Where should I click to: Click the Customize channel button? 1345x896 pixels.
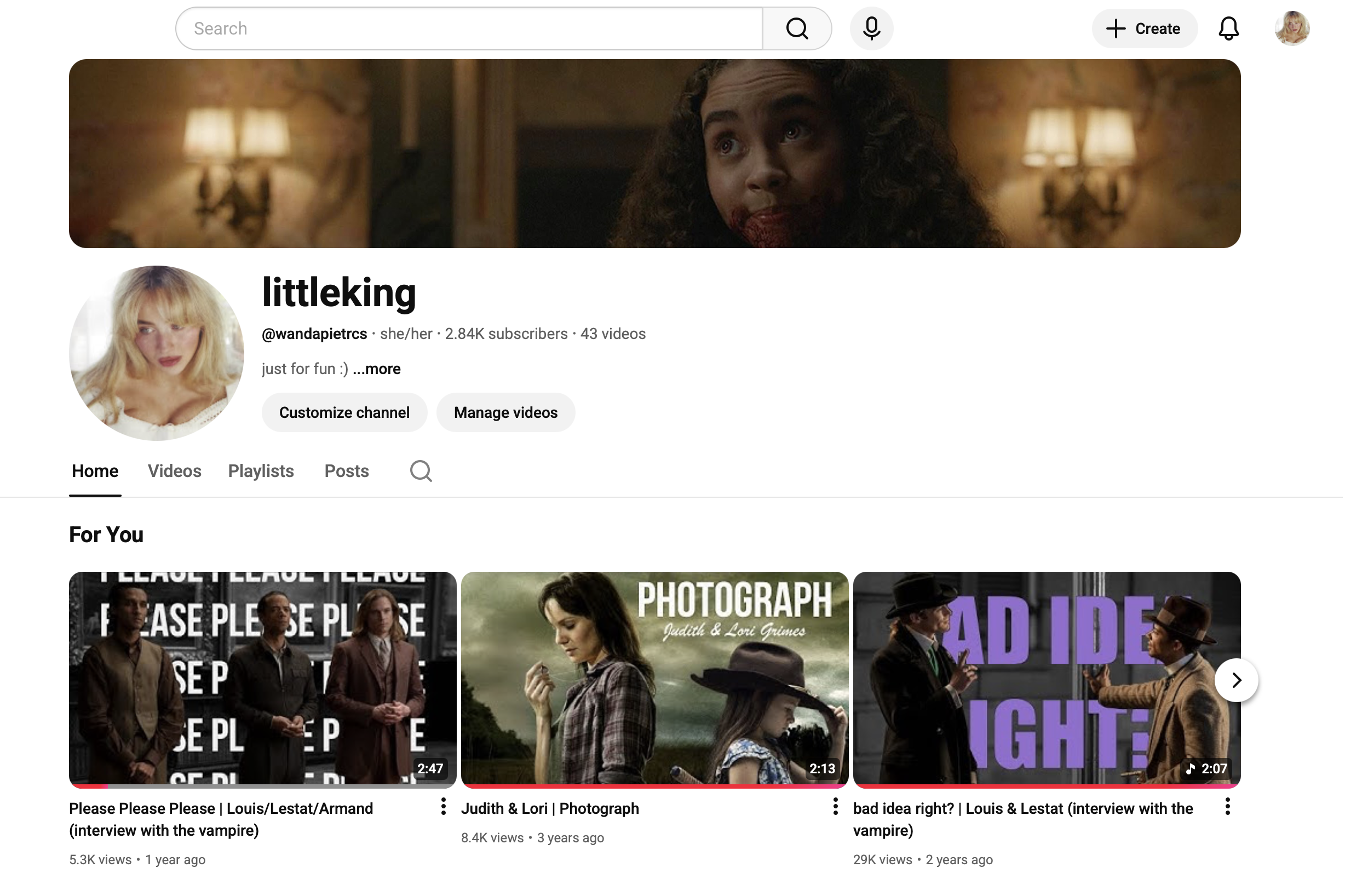344,412
